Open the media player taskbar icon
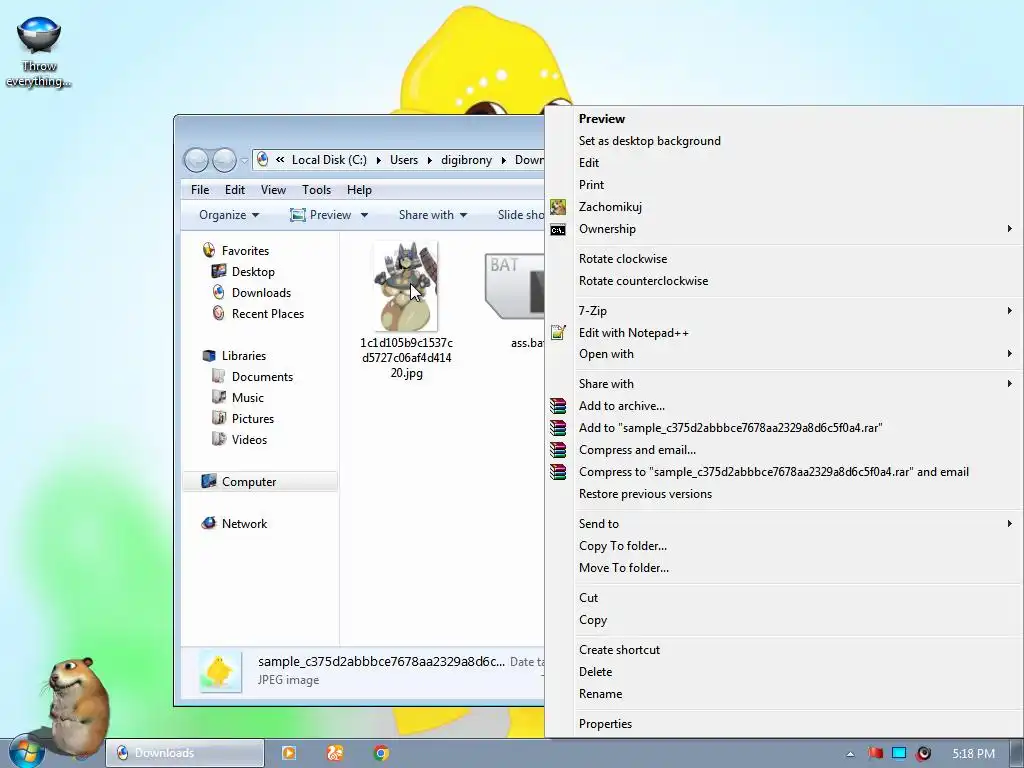This screenshot has height=768, width=1024. pos(289,753)
